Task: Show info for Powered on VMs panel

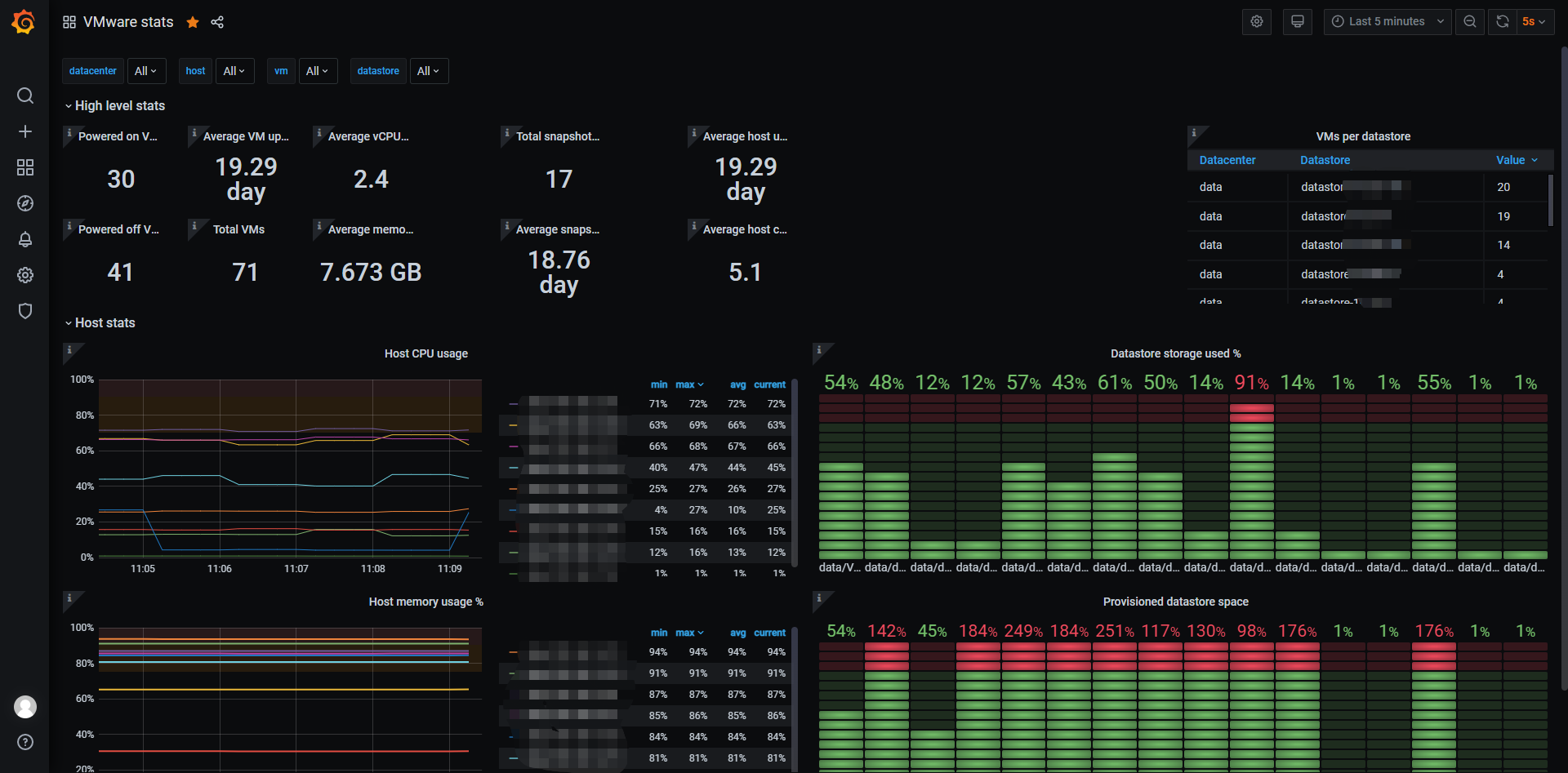Action: (69, 132)
